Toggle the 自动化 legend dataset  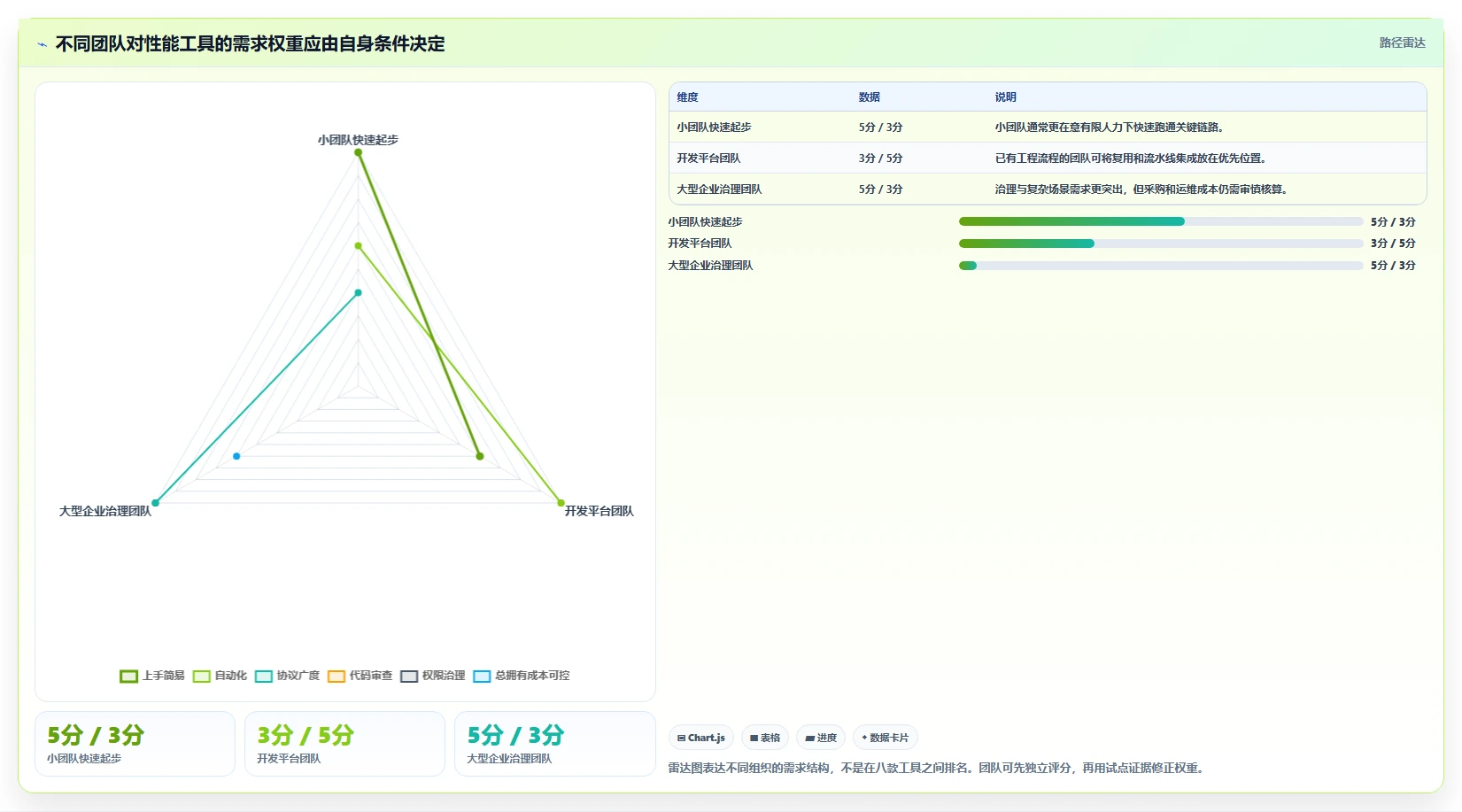(x=220, y=676)
